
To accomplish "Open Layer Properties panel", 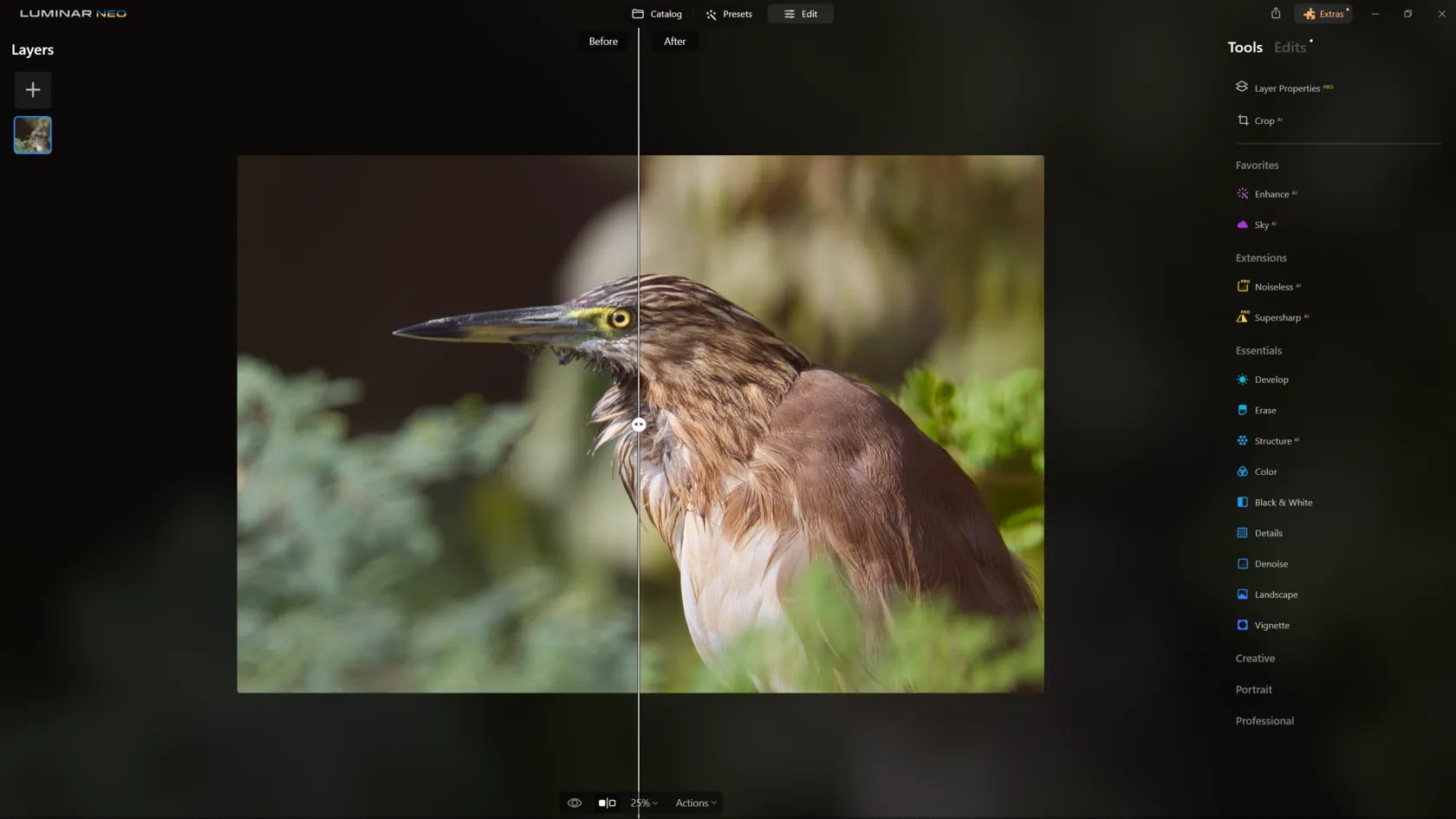I will [1286, 88].
